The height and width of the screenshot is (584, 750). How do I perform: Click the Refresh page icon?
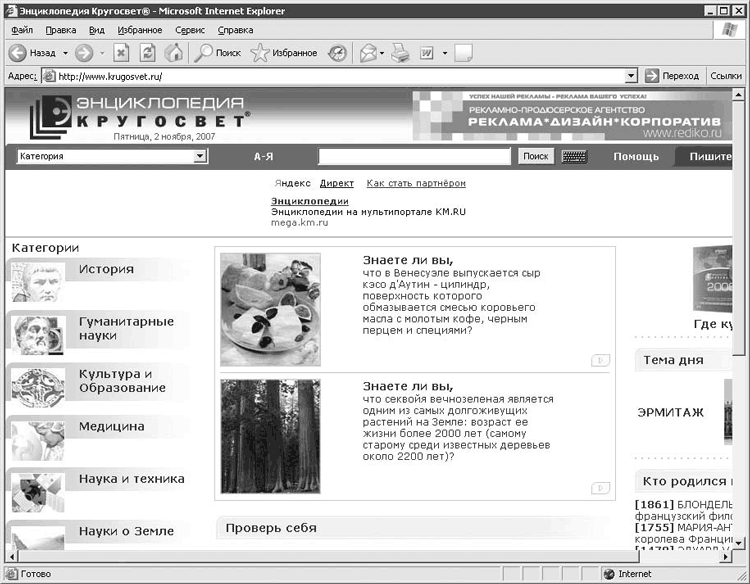click(x=148, y=53)
